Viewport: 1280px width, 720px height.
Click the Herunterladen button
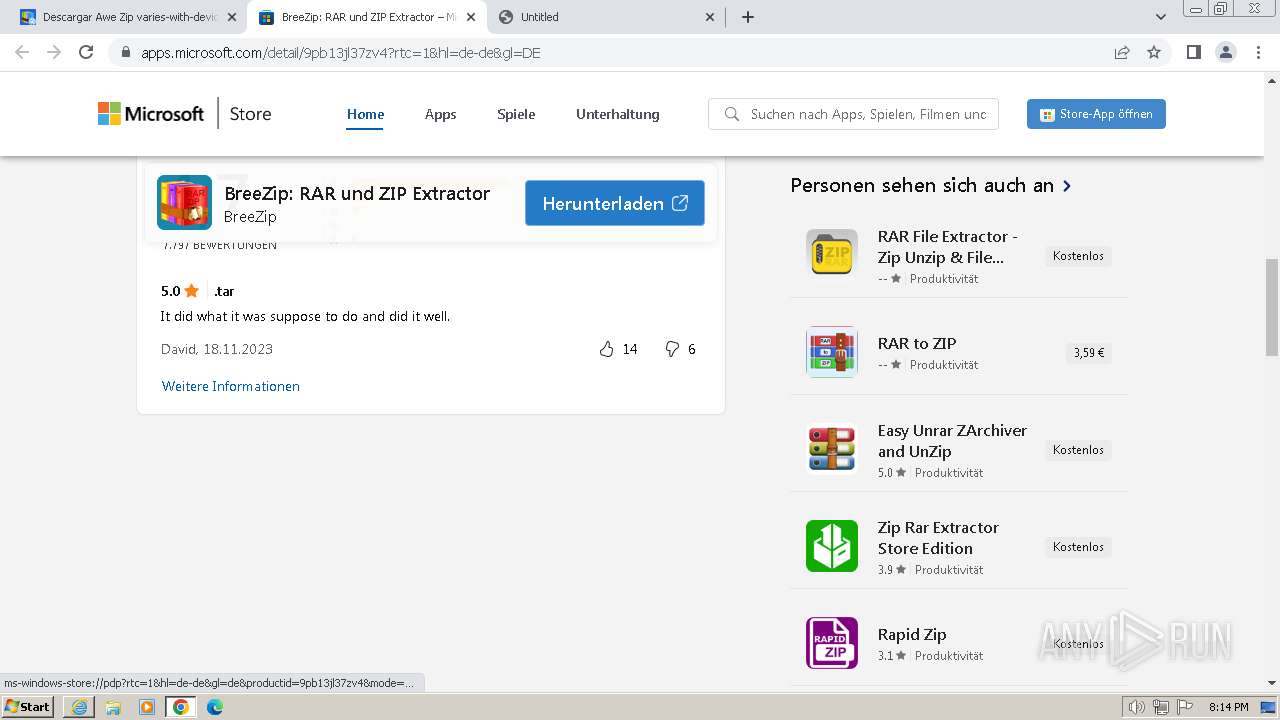615,203
